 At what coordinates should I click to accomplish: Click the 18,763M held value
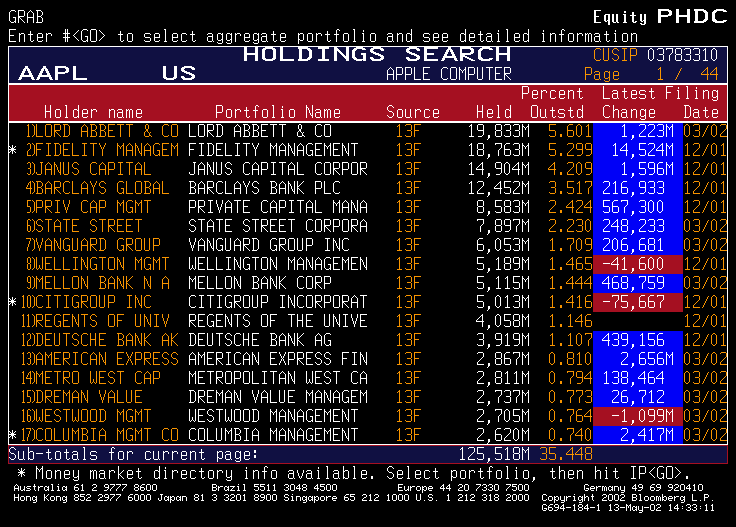[x=498, y=150]
